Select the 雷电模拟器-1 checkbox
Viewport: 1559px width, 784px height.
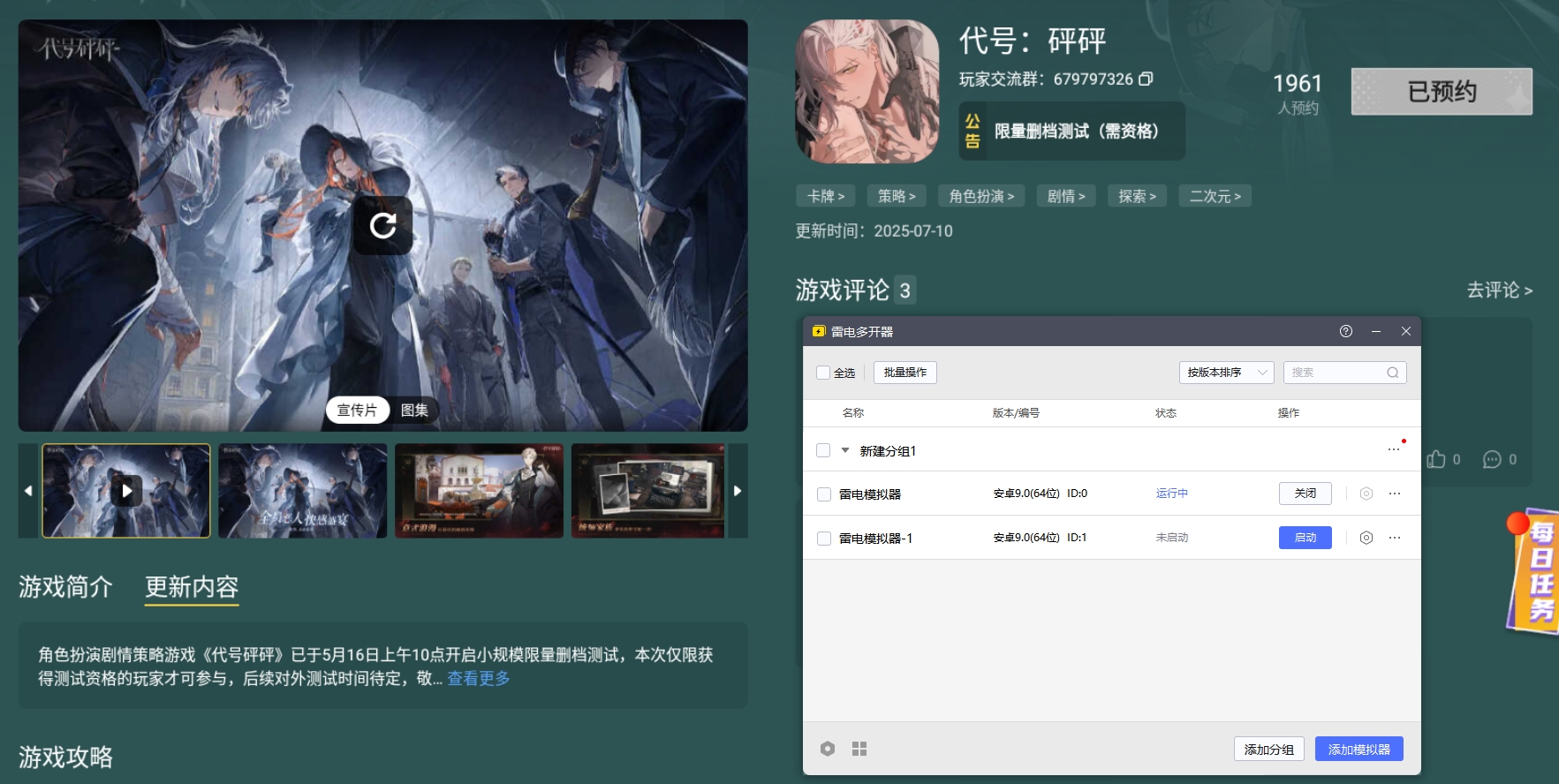824,539
